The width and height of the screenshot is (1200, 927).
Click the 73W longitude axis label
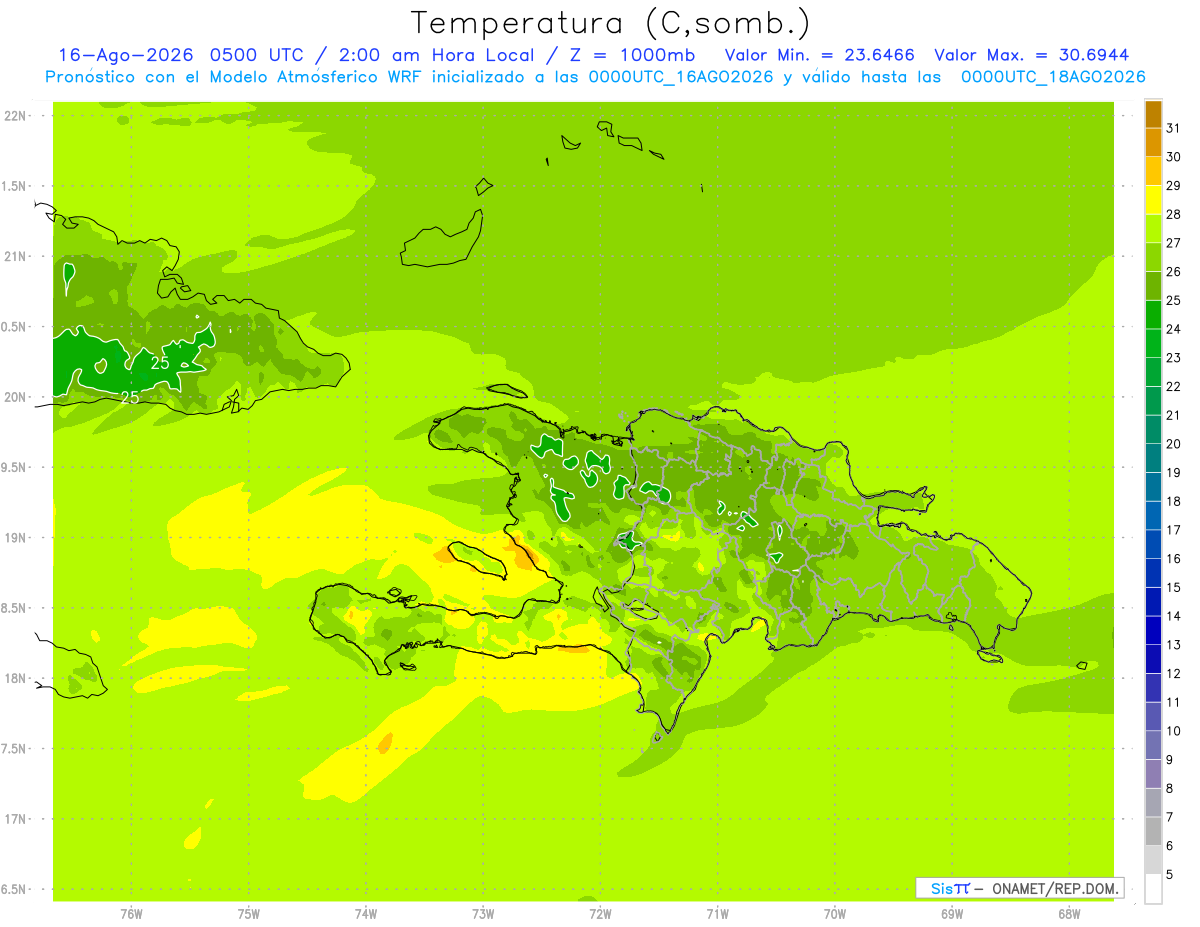click(x=482, y=913)
